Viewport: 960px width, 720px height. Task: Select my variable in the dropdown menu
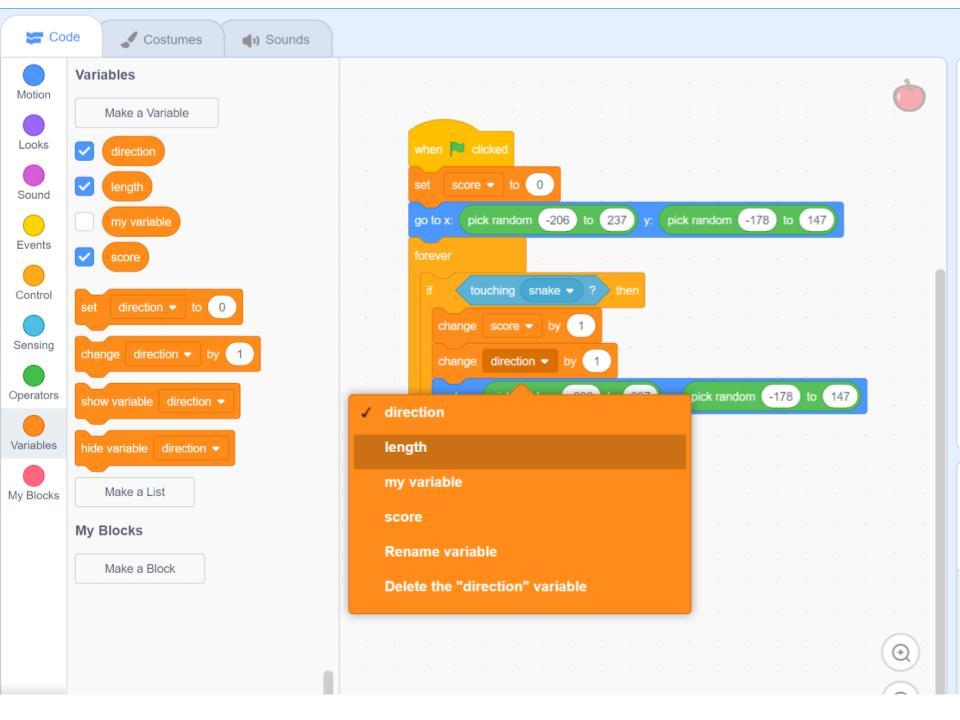520,482
